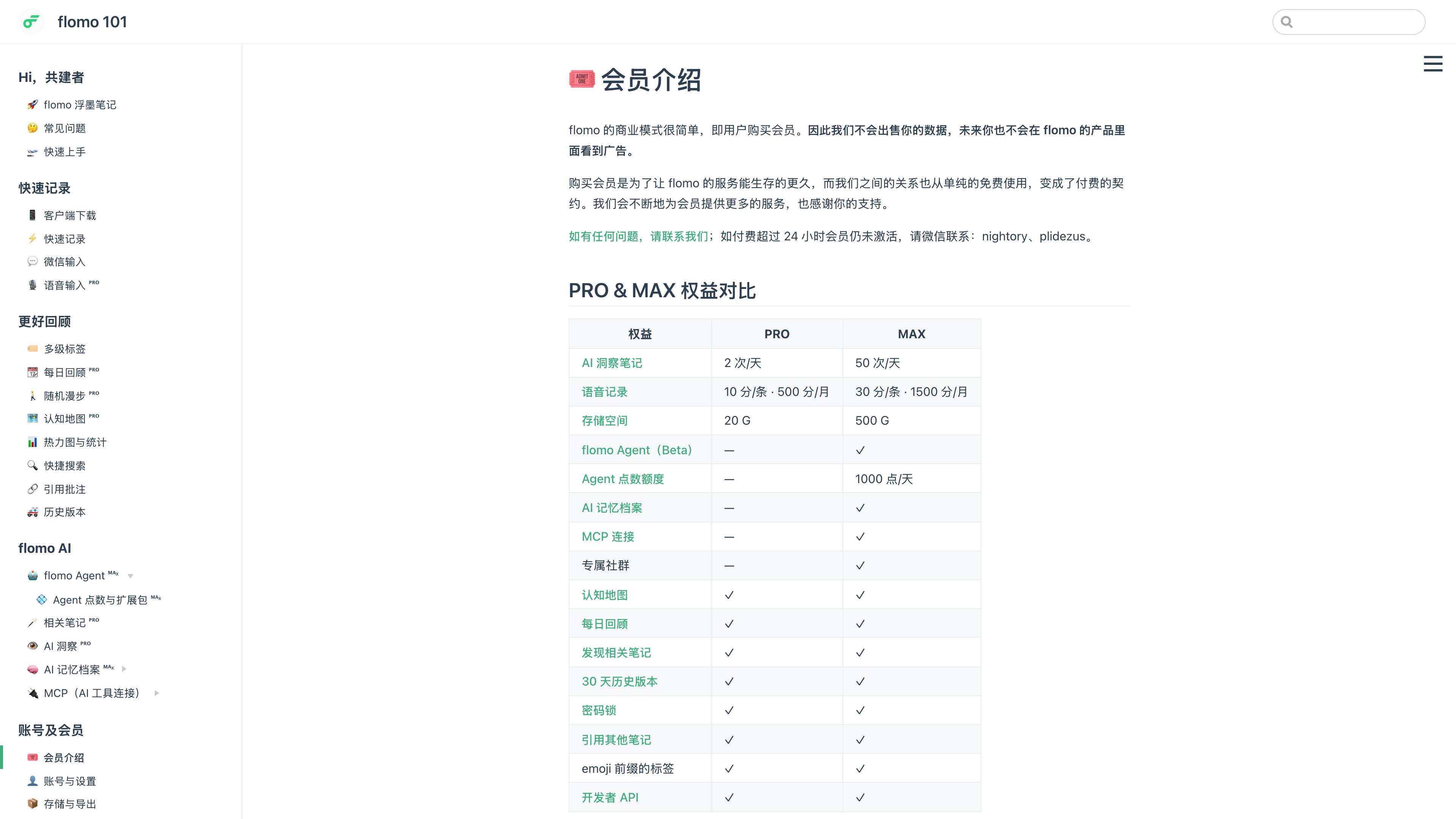Open the 存储空间 table link

[x=605, y=420]
